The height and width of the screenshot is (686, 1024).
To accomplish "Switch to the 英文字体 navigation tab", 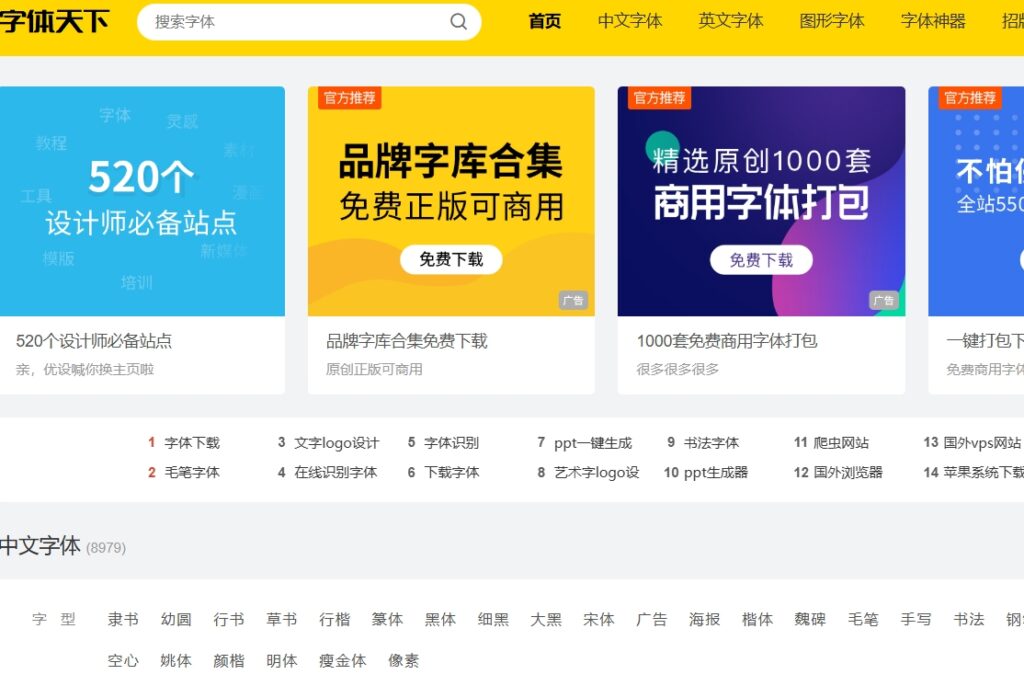I will 730,21.
